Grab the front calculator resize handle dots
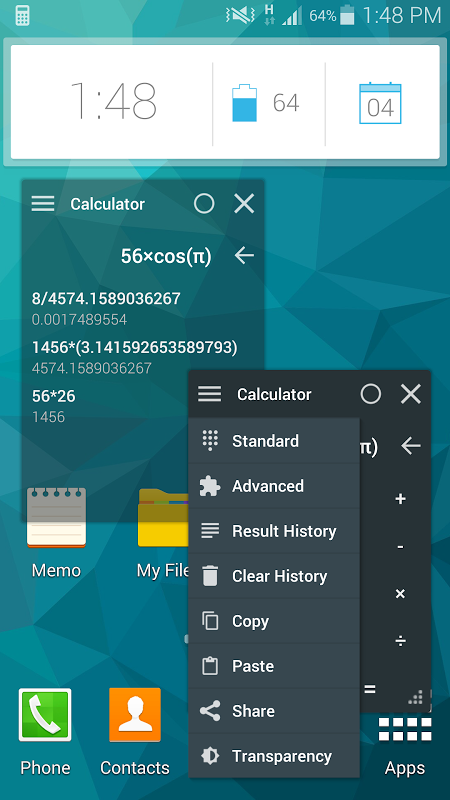The width and height of the screenshot is (450, 800). (416, 697)
